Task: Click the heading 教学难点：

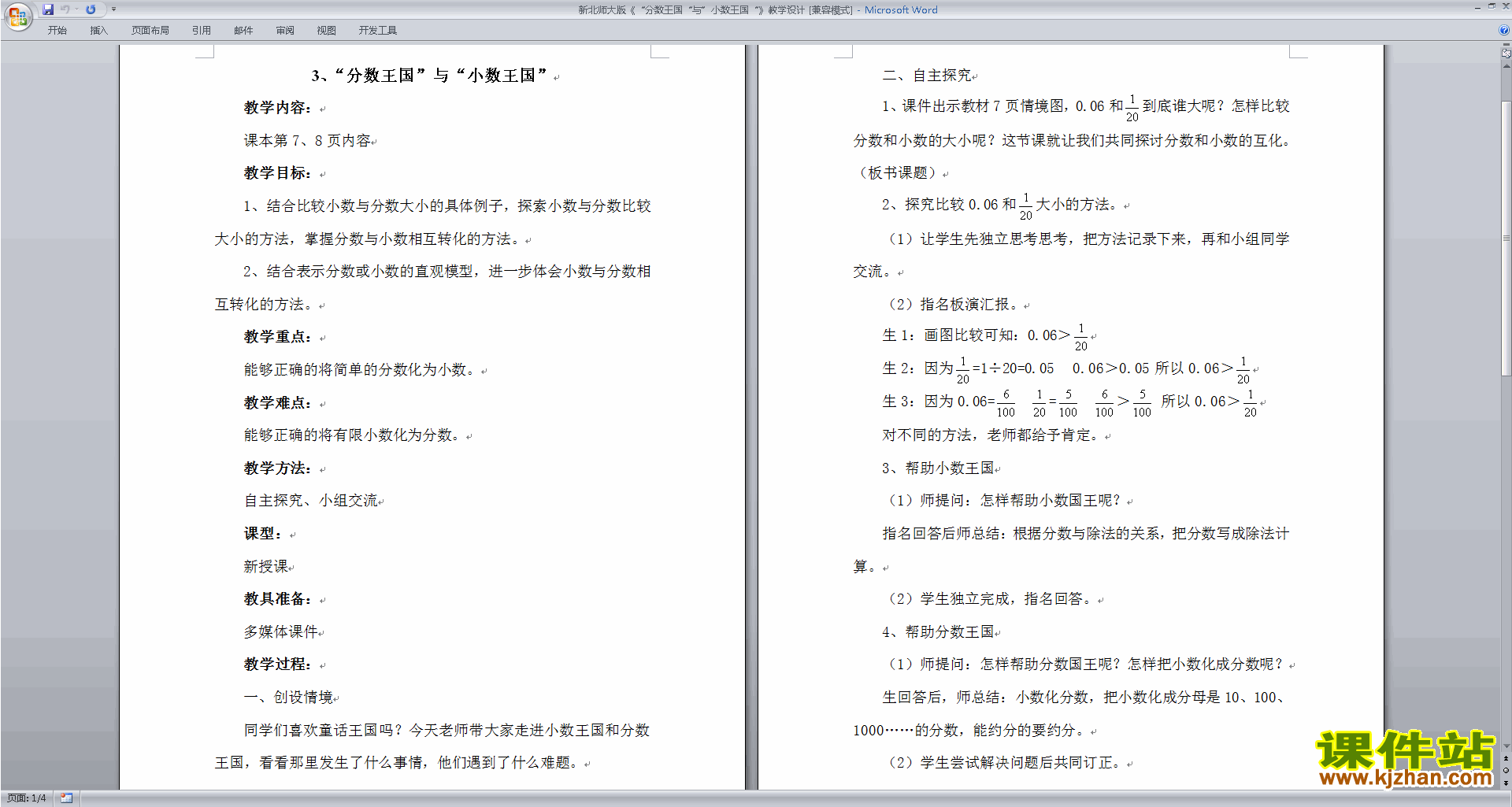Action: click(x=278, y=403)
